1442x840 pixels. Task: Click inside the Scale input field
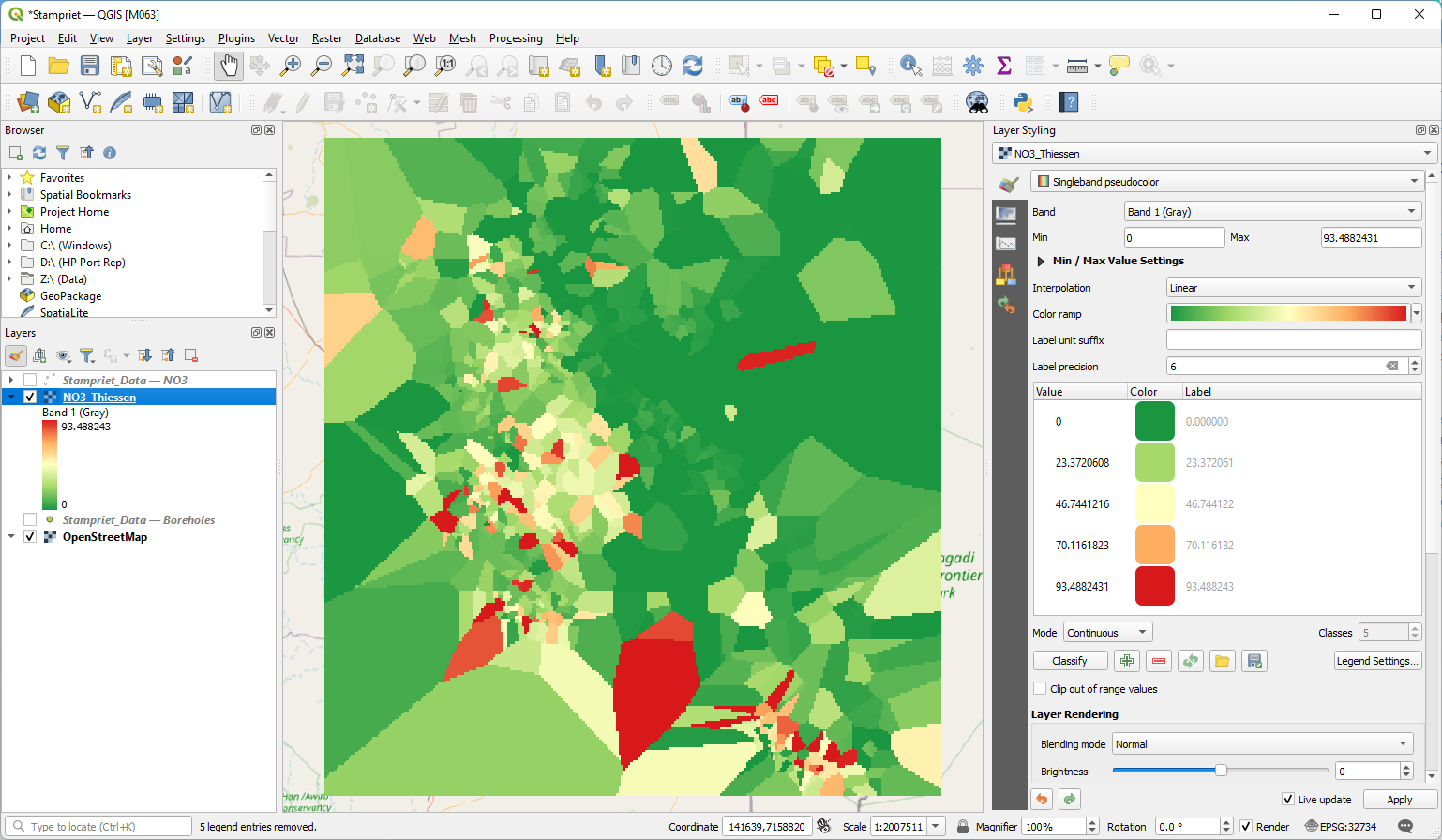898,826
